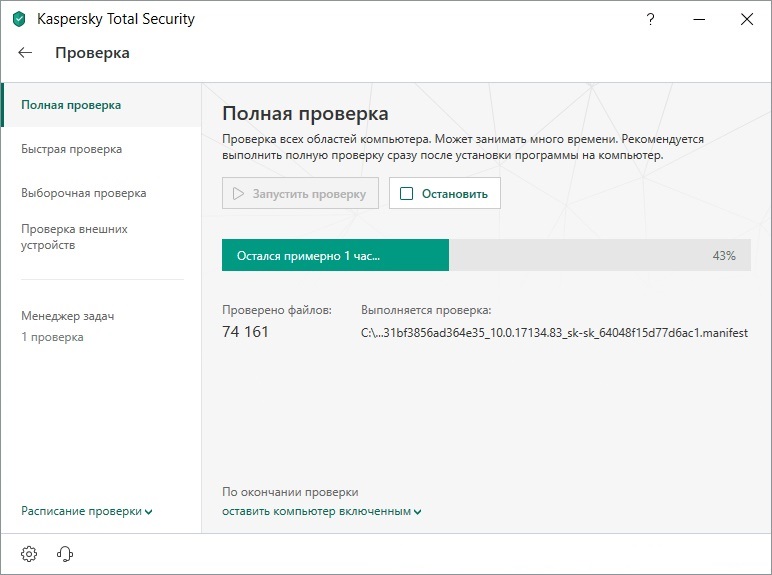Click the square stop icon on Остановить
The image size is (772, 575).
click(406, 194)
